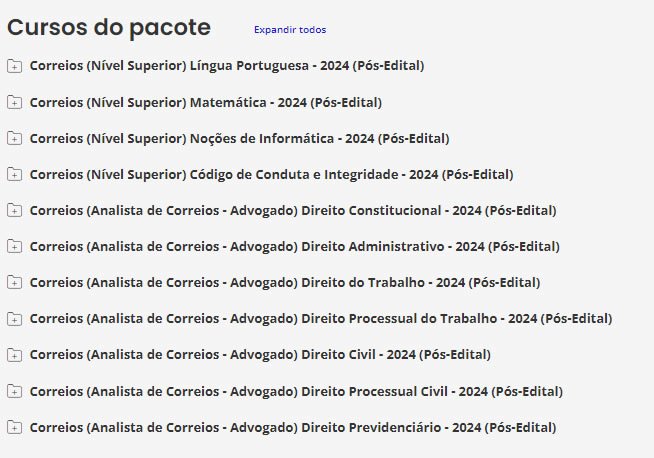The height and width of the screenshot is (458, 654).
Task: Expand Direito Processual do Trabalho plus icon
Action: 14,319
